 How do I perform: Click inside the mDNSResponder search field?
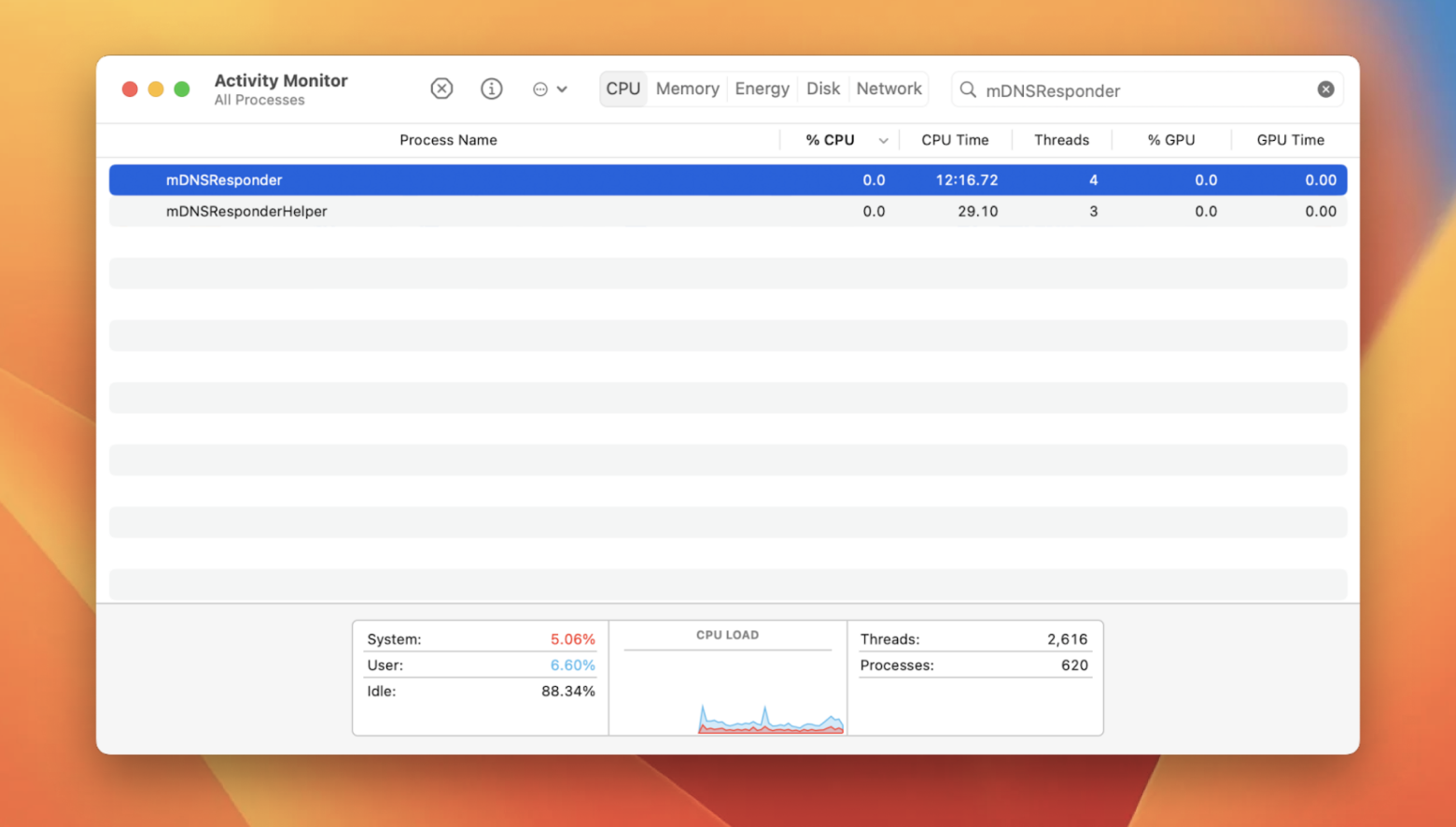1147,90
